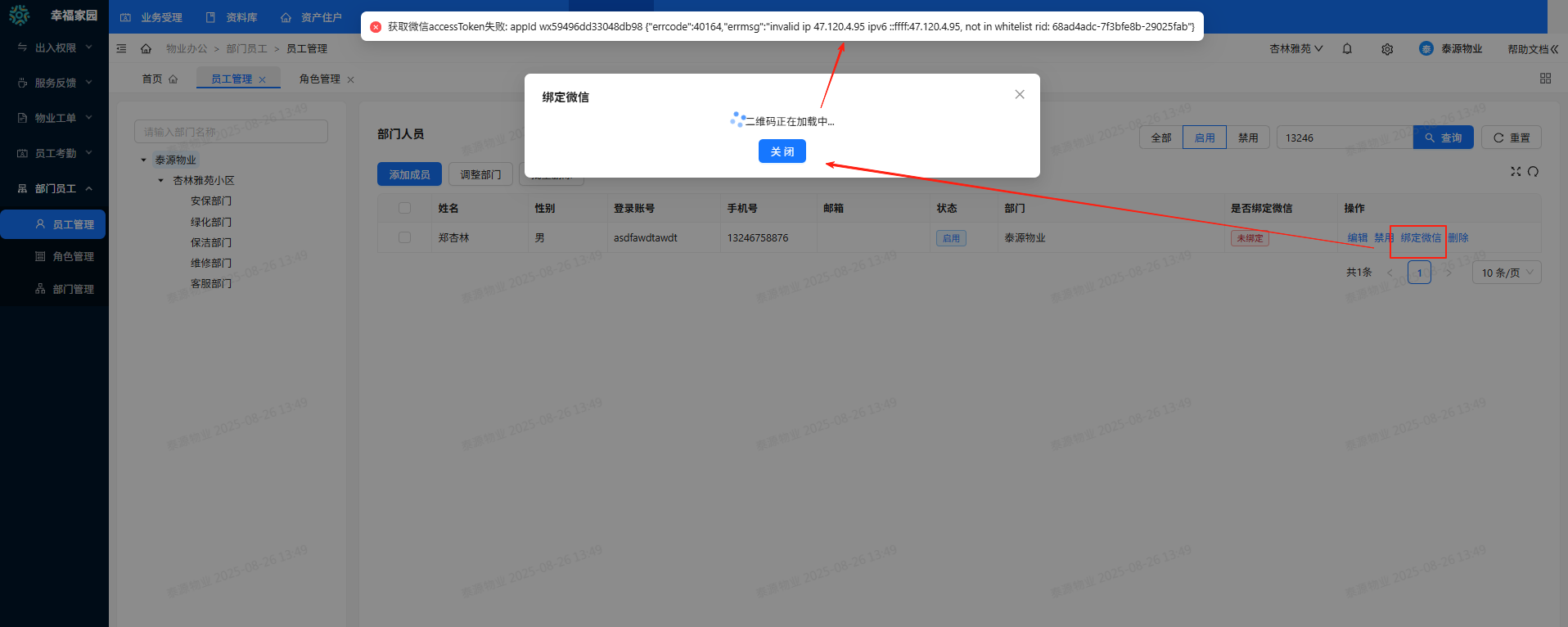Expand the 物业工单 sidebar menu
This screenshot has width=1568, height=627.
point(55,118)
